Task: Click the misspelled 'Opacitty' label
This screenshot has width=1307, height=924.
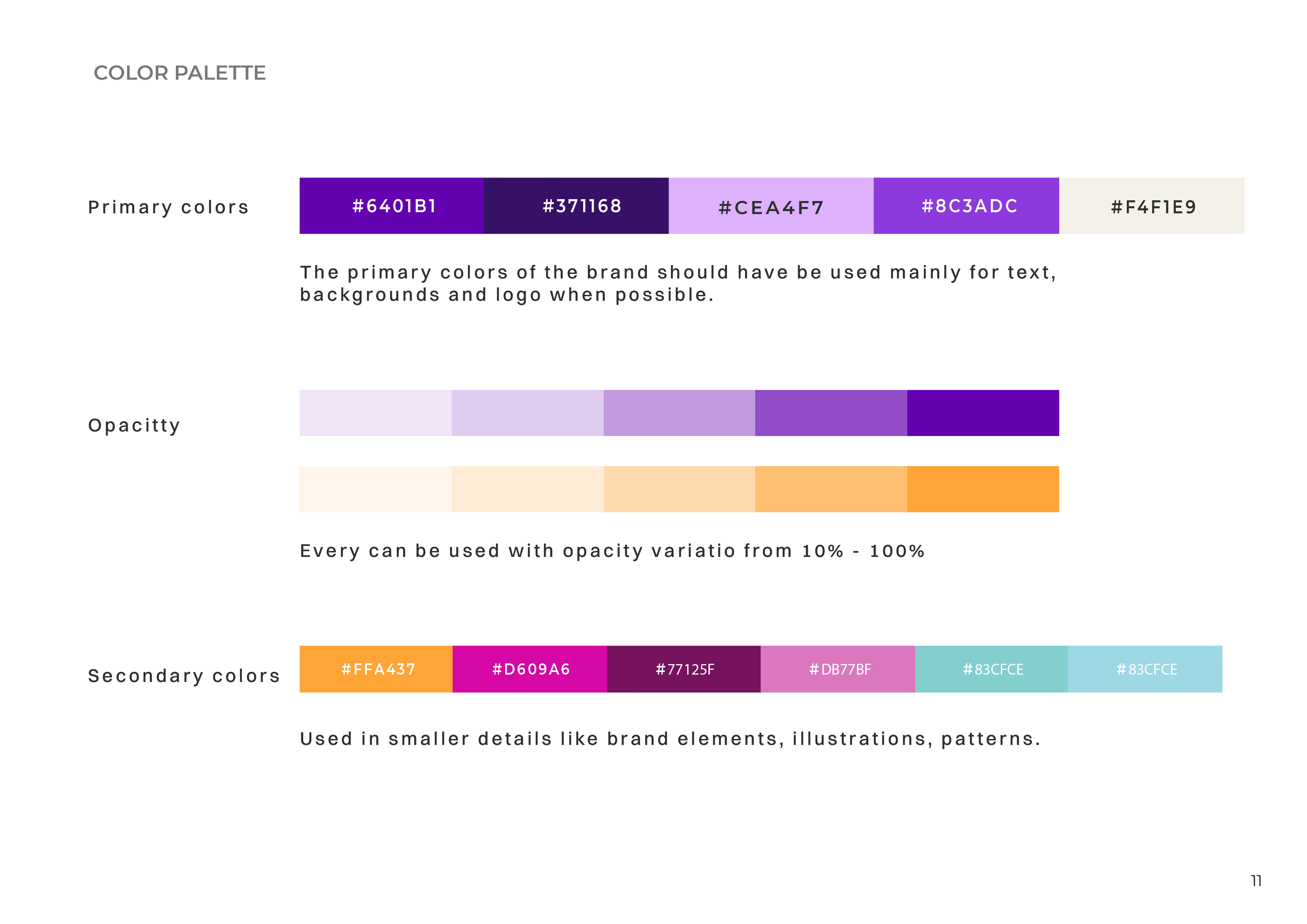Action: click(x=134, y=426)
